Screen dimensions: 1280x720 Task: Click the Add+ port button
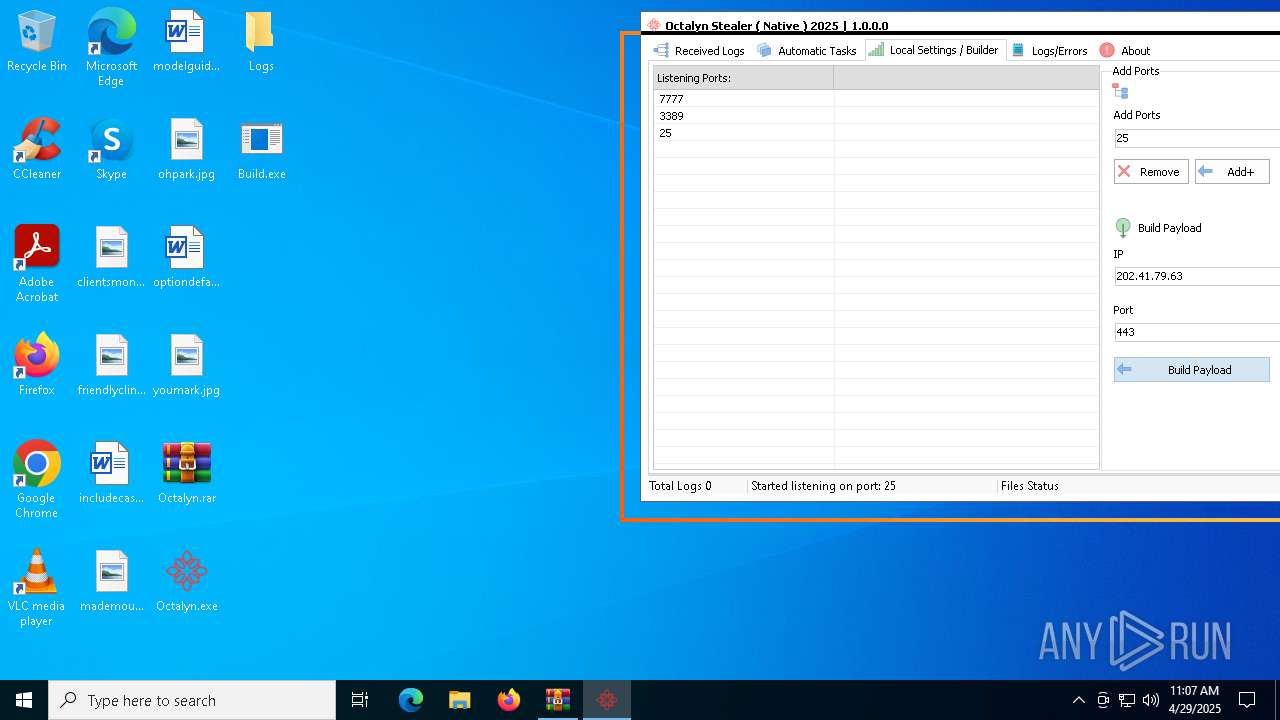[x=1232, y=172]
